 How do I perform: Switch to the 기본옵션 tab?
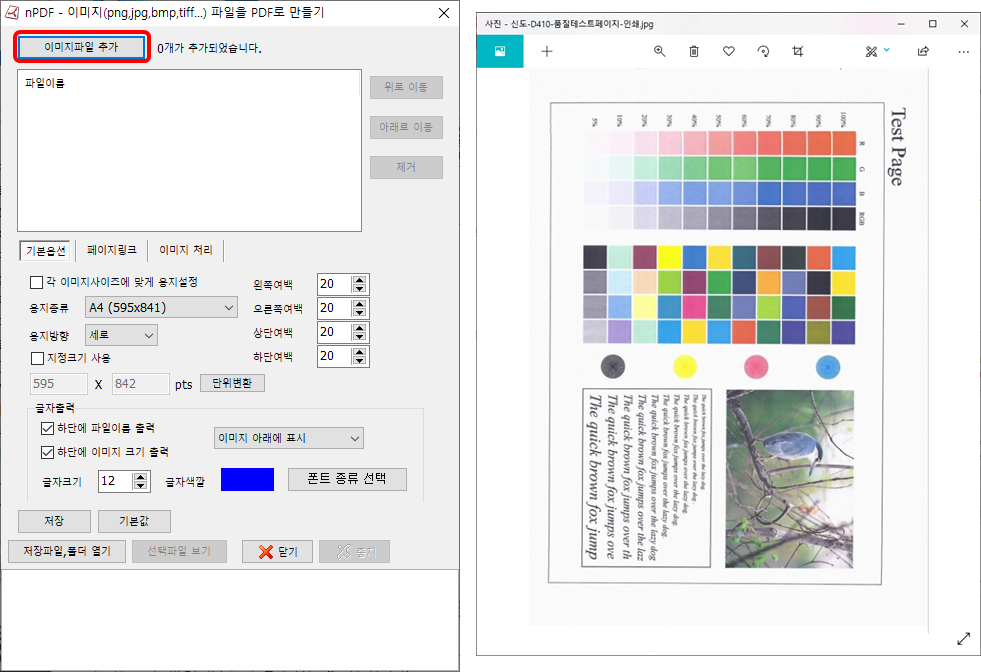[x=46, y=250]
